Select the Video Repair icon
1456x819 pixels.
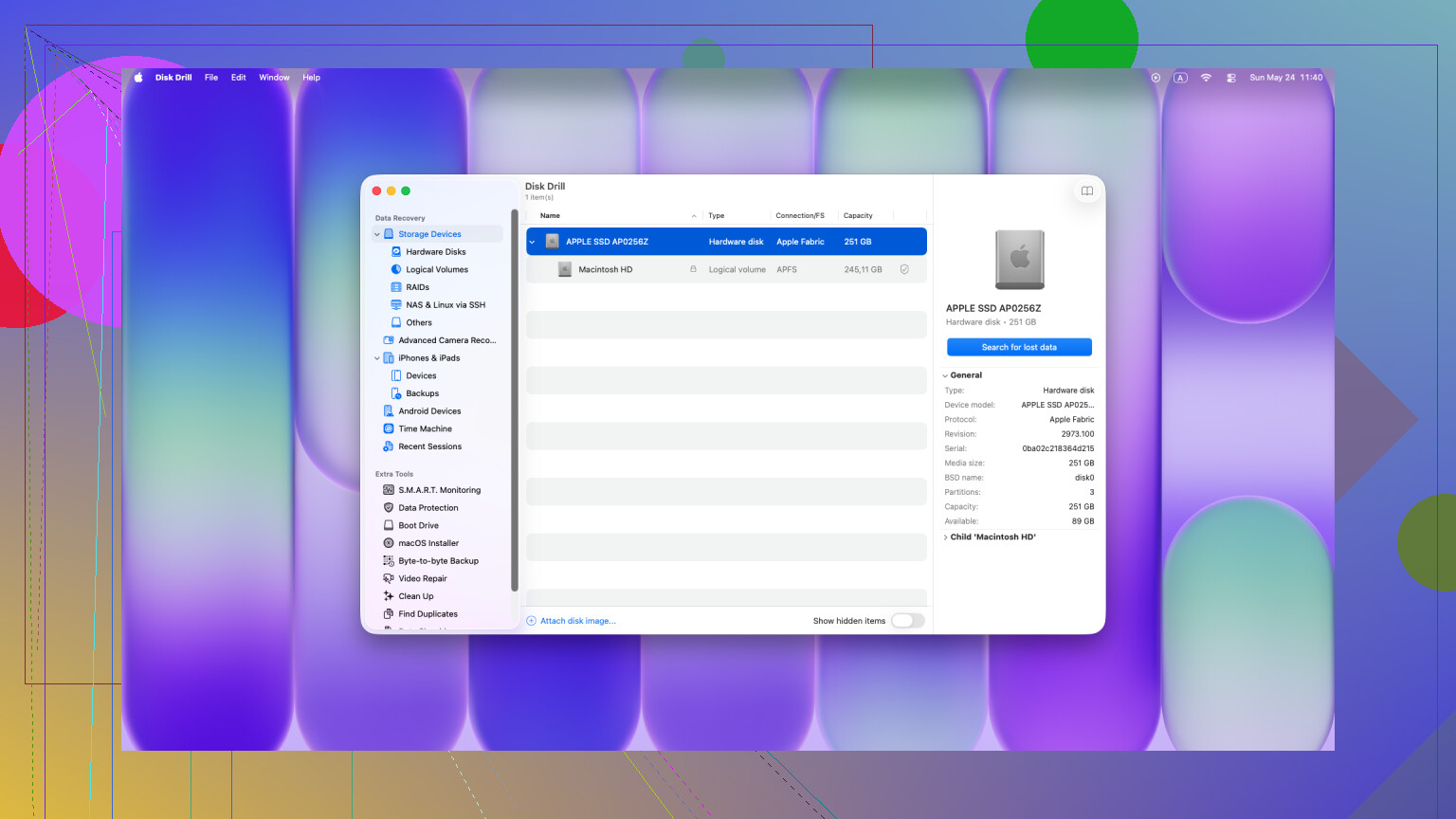(389, 578)
